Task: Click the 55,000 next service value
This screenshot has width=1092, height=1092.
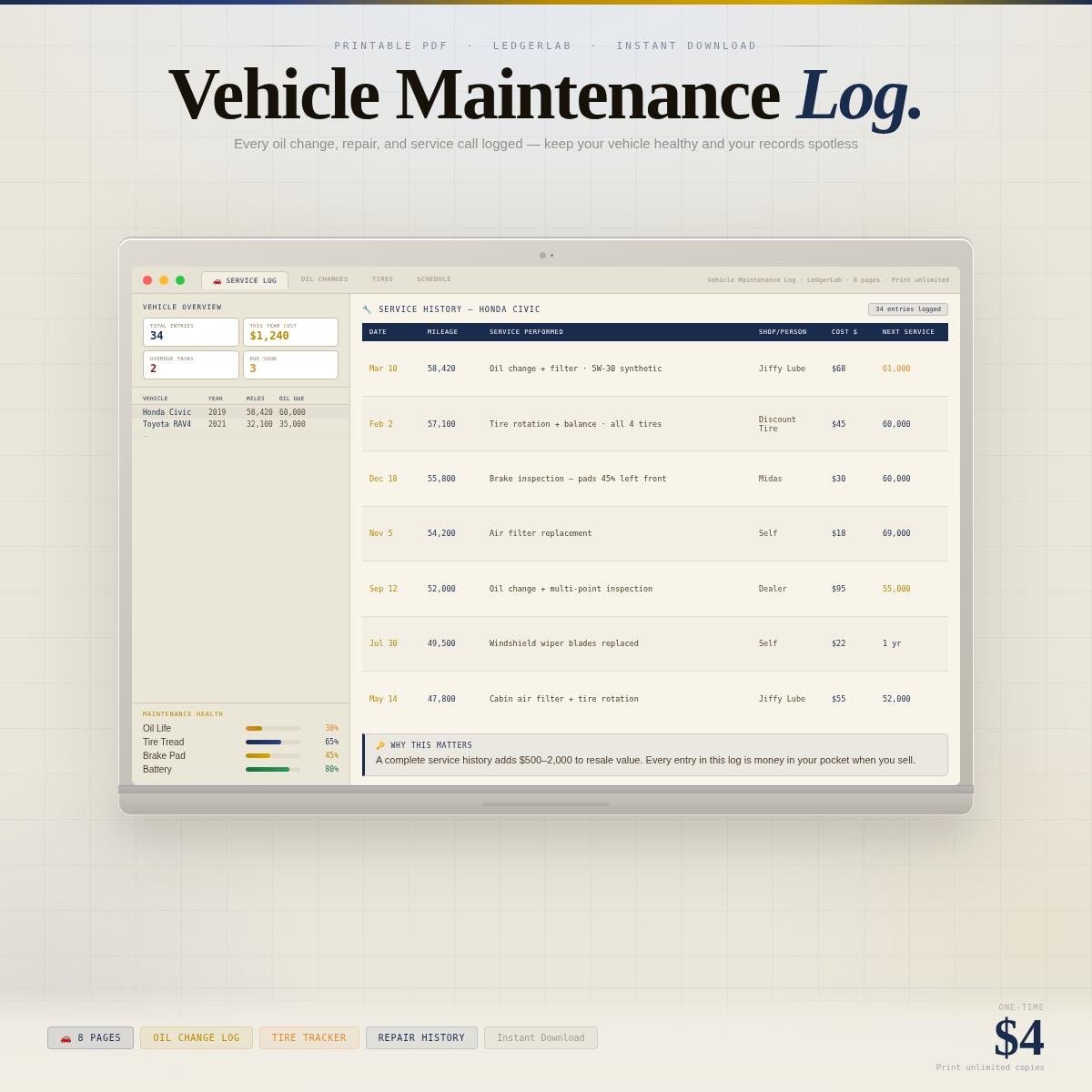Action: [x=896, y=589]
